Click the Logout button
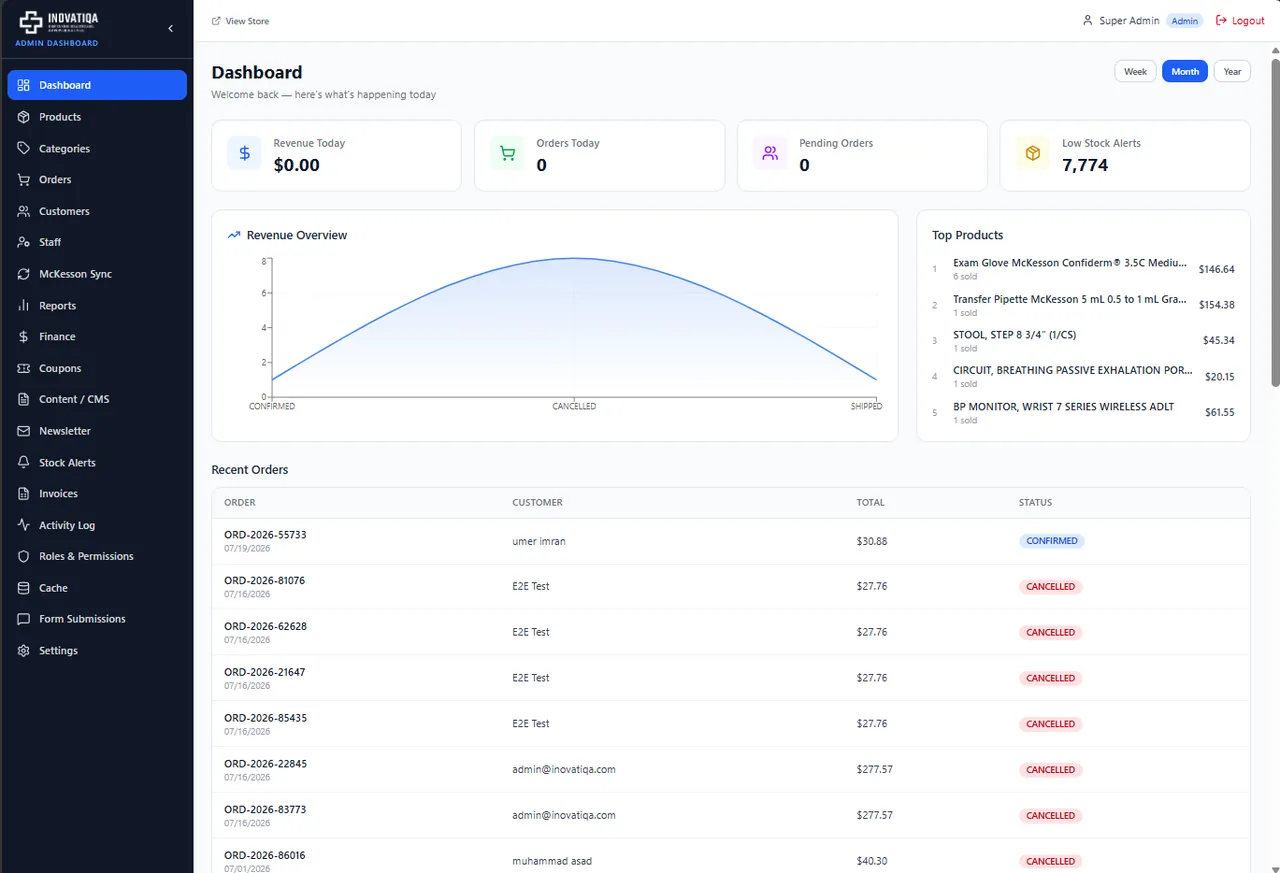This screenshot has width=1280, height=873. 1240,21
